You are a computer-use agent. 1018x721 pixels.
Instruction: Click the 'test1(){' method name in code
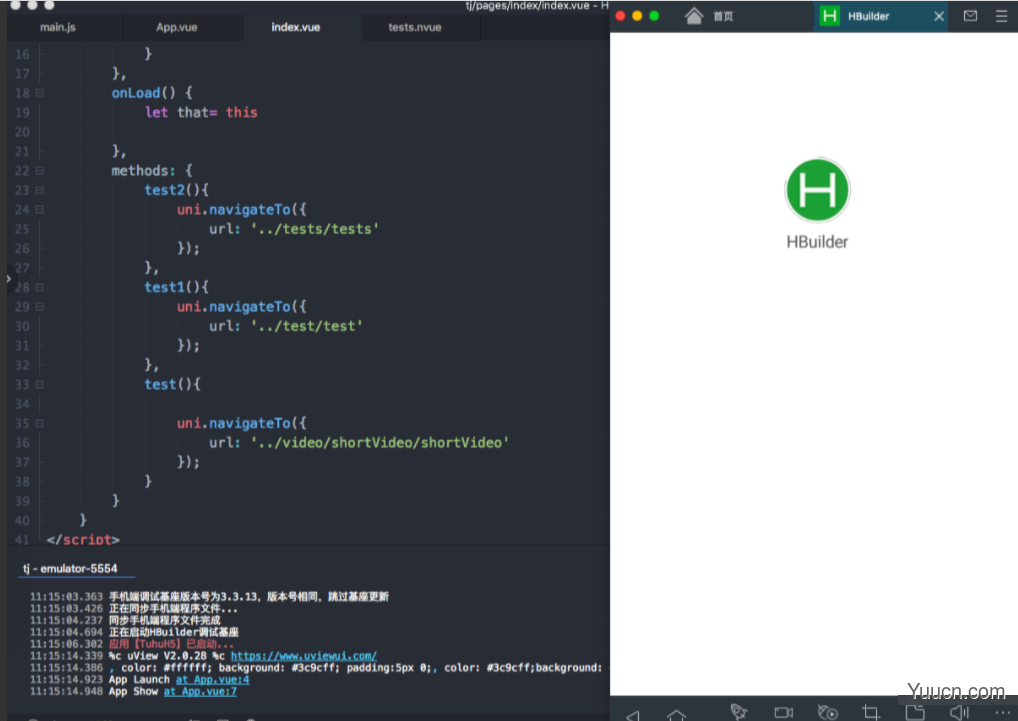177,287
